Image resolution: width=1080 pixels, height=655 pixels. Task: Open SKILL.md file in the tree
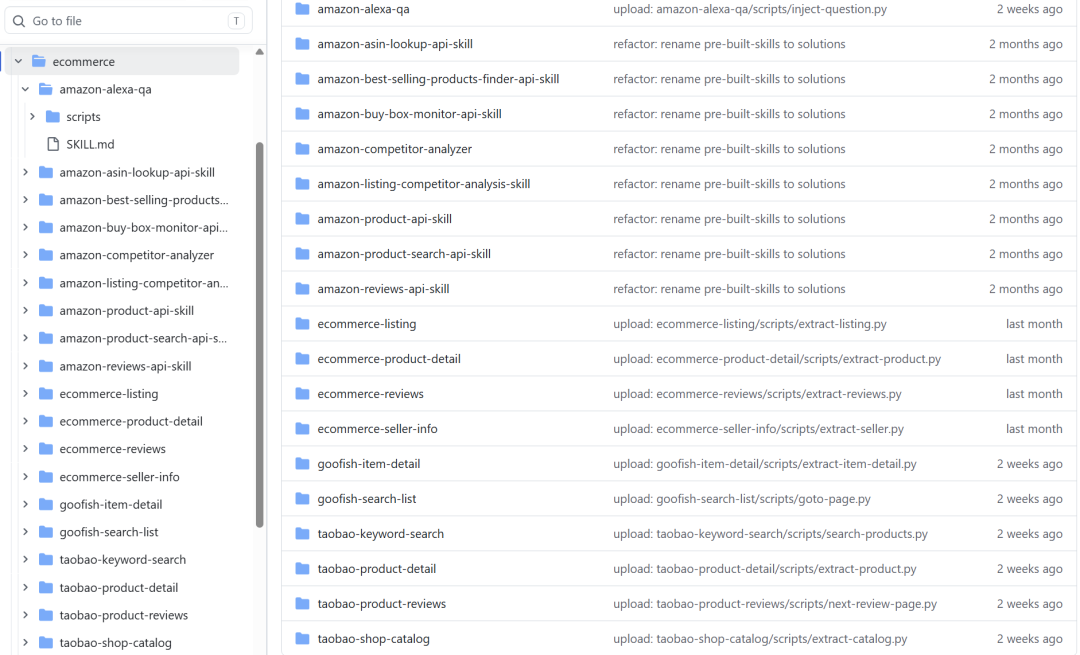[x=90, y=144]
